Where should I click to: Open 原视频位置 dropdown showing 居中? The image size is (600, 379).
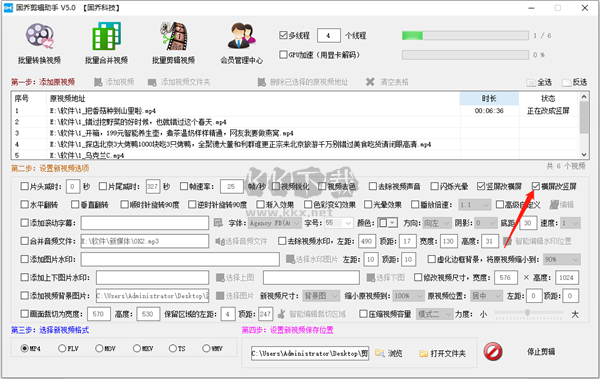486,296
